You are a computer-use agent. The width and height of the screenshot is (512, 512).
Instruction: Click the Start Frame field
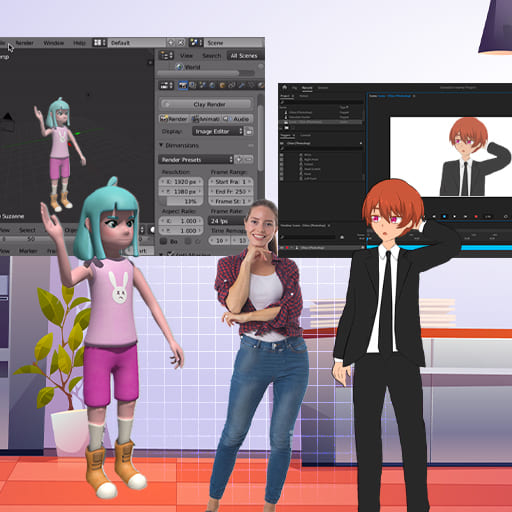click(230, 182)
